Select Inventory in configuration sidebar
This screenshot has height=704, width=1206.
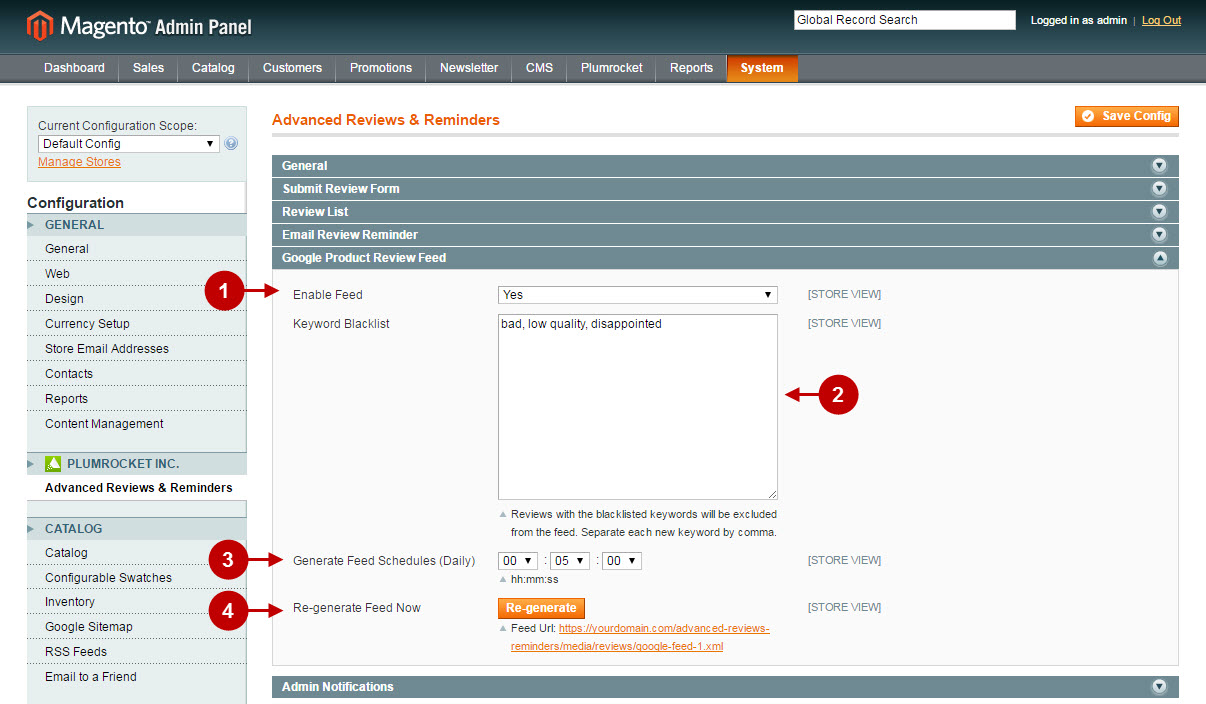tap(70, 602)
